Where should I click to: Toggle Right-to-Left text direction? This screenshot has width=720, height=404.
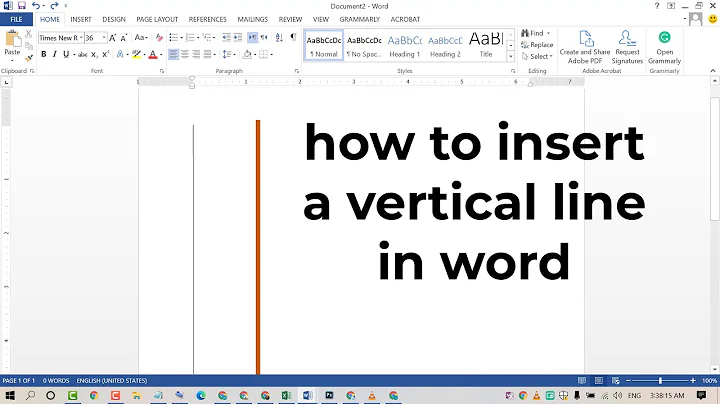pos(264,38)
